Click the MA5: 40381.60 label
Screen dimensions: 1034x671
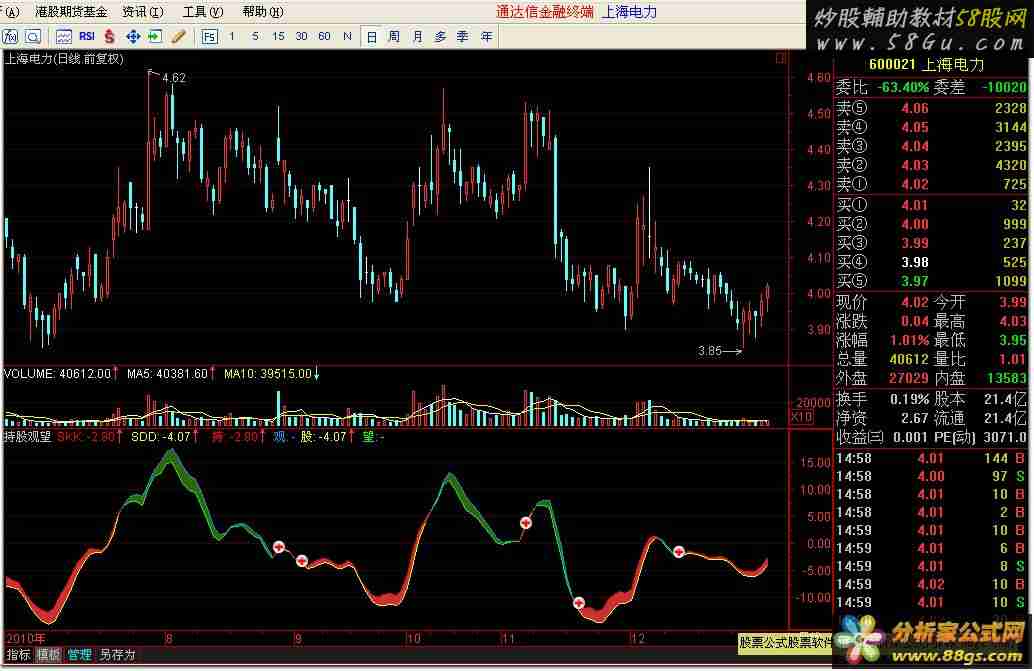pos(167,374)
